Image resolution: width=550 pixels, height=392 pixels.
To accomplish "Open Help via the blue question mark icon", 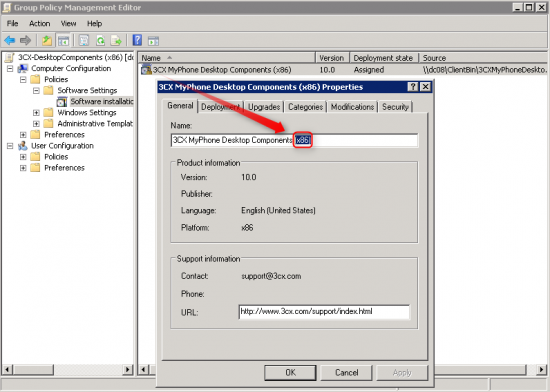I will (137, 40).
